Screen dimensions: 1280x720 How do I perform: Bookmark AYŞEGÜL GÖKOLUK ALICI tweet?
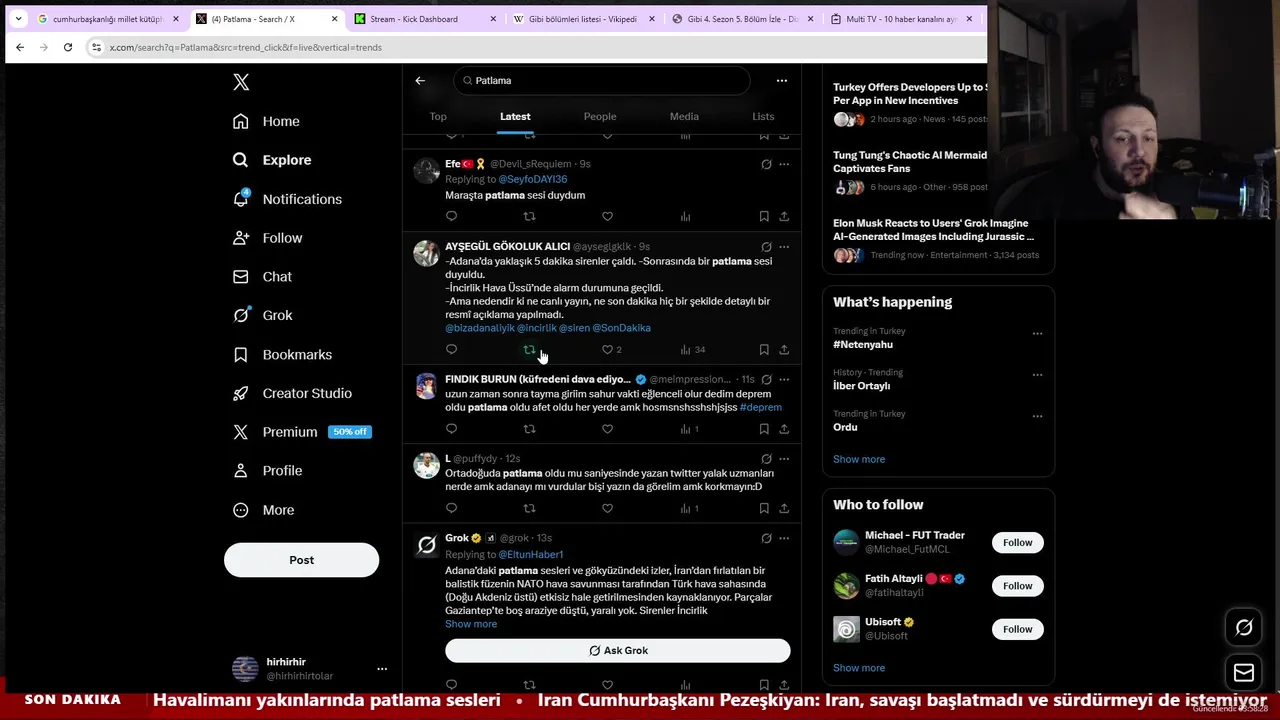(764, 349)
